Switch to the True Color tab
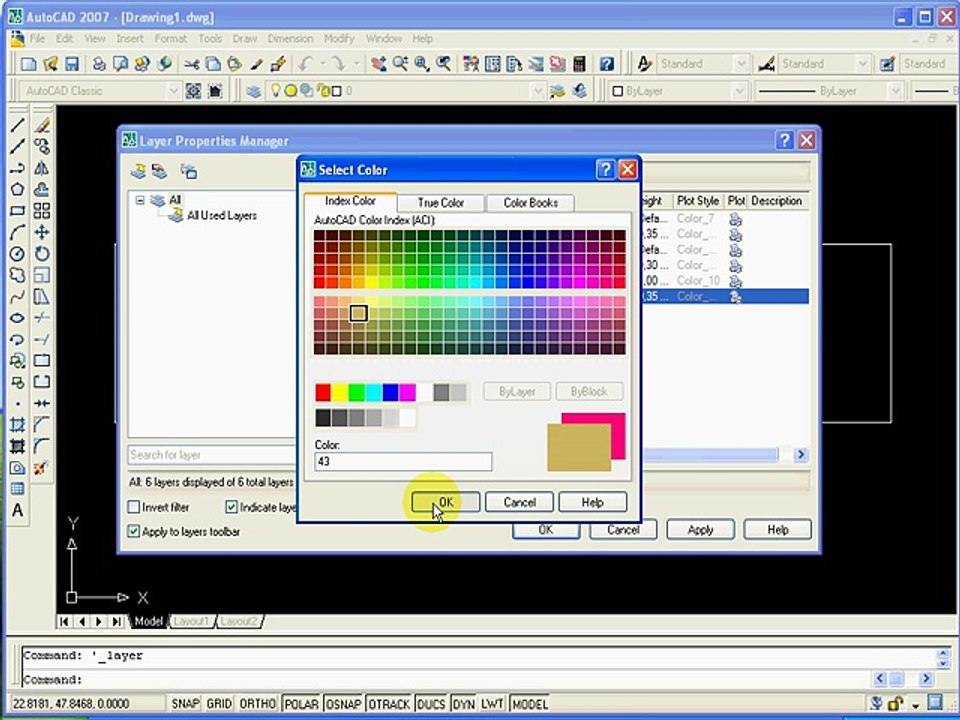Image resolution: width=960 pixels, height=720 pixels. [x=441, y=203]
